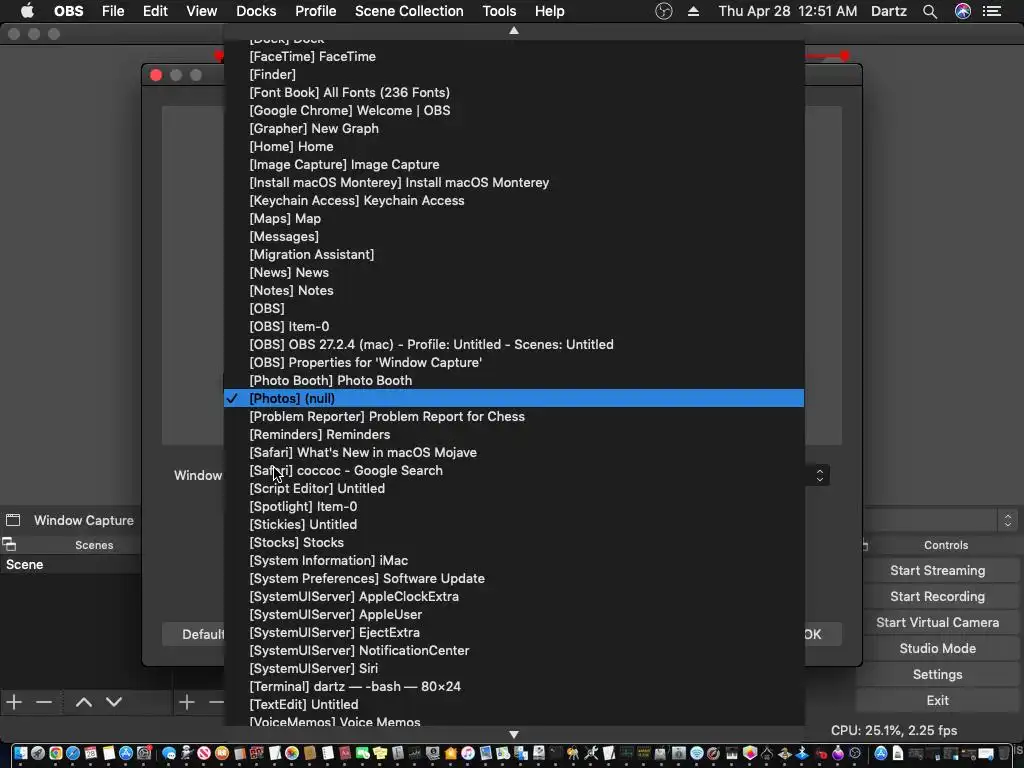
Task: Open Spotlight search magnifier icon
Action: [930, 11]
